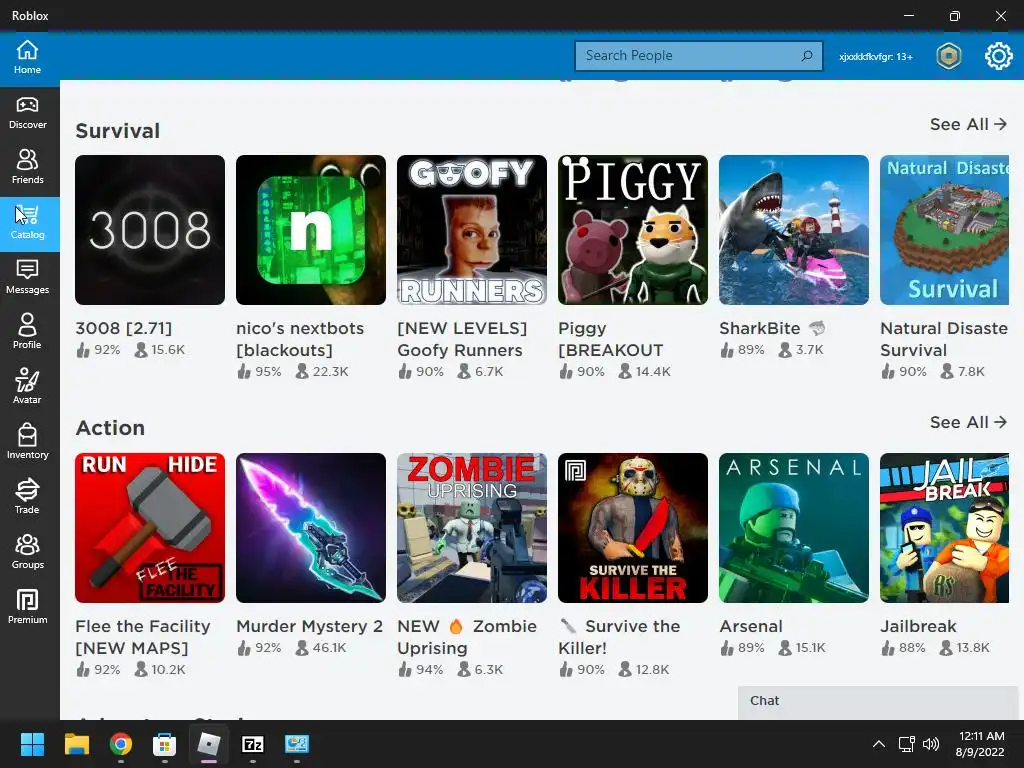The height and width of the screenshot is (768, 1024).
Task: Open Survive the Killer thumbnail
Action: [633, 528]
